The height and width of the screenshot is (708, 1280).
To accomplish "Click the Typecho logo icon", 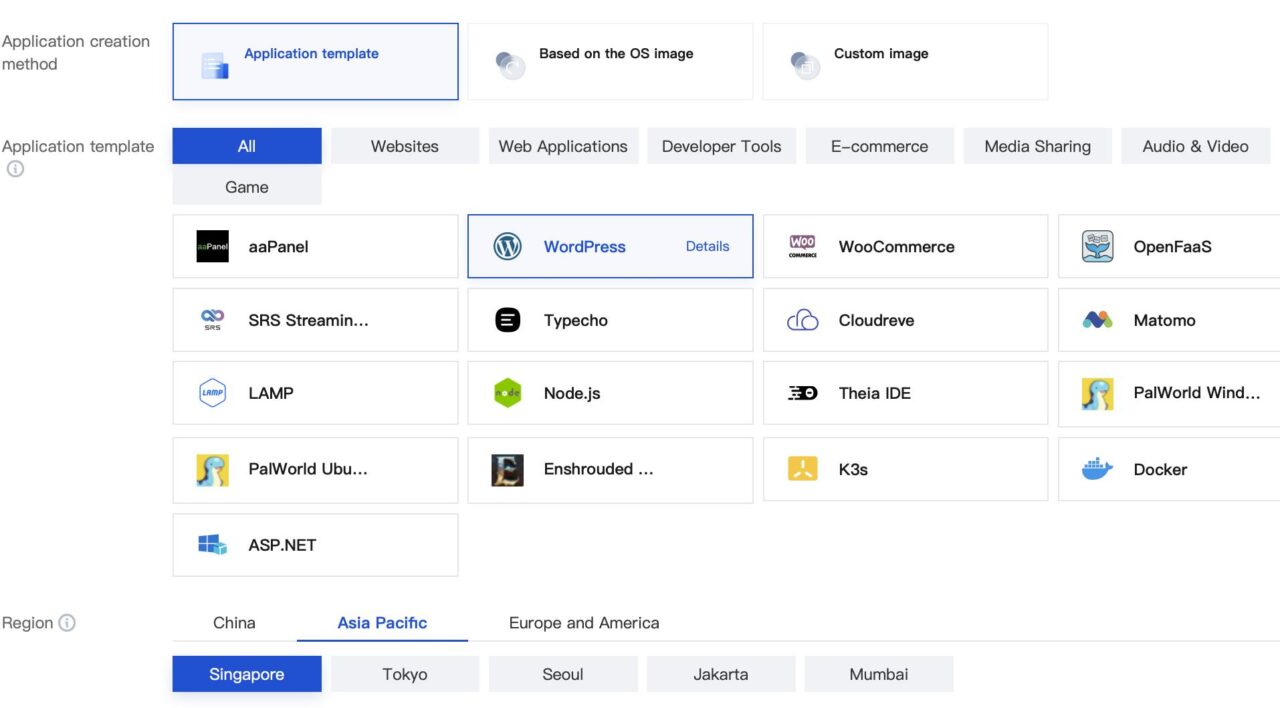I will (508, 320).
